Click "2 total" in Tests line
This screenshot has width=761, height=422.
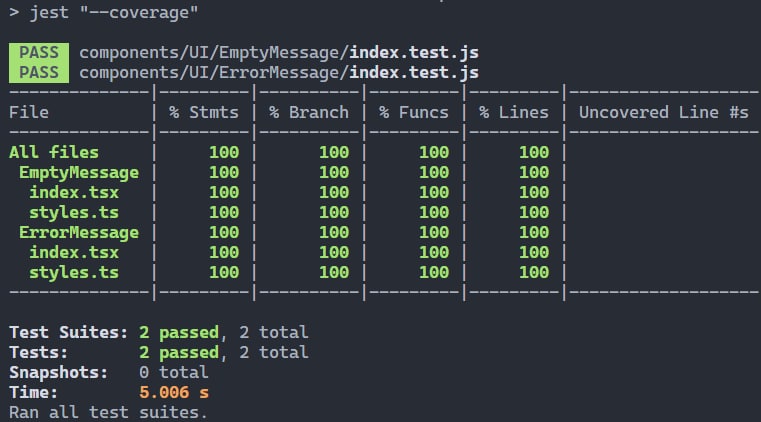[274, 353]
